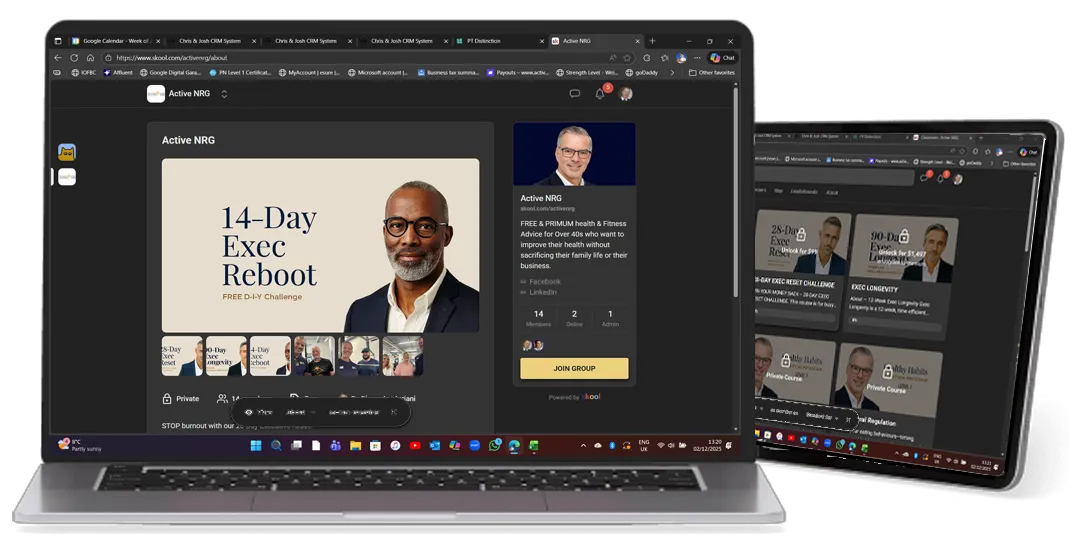The height and width of the screenshot is (552, 1080).
Task: Expand the bookmarks overflow chevron in the laptop browser
Action: [x=672, y=72]
